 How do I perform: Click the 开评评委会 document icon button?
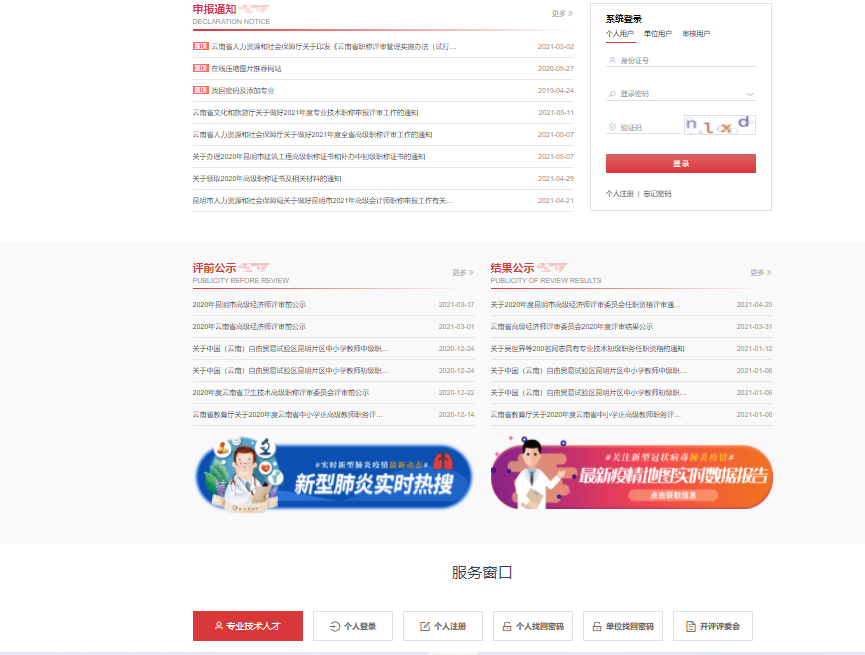pos(712,626)
